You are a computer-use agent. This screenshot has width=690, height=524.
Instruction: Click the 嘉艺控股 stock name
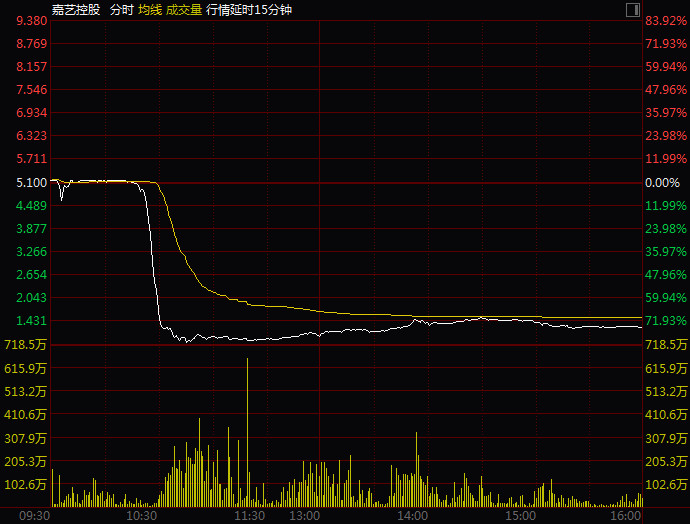point(74,9)
